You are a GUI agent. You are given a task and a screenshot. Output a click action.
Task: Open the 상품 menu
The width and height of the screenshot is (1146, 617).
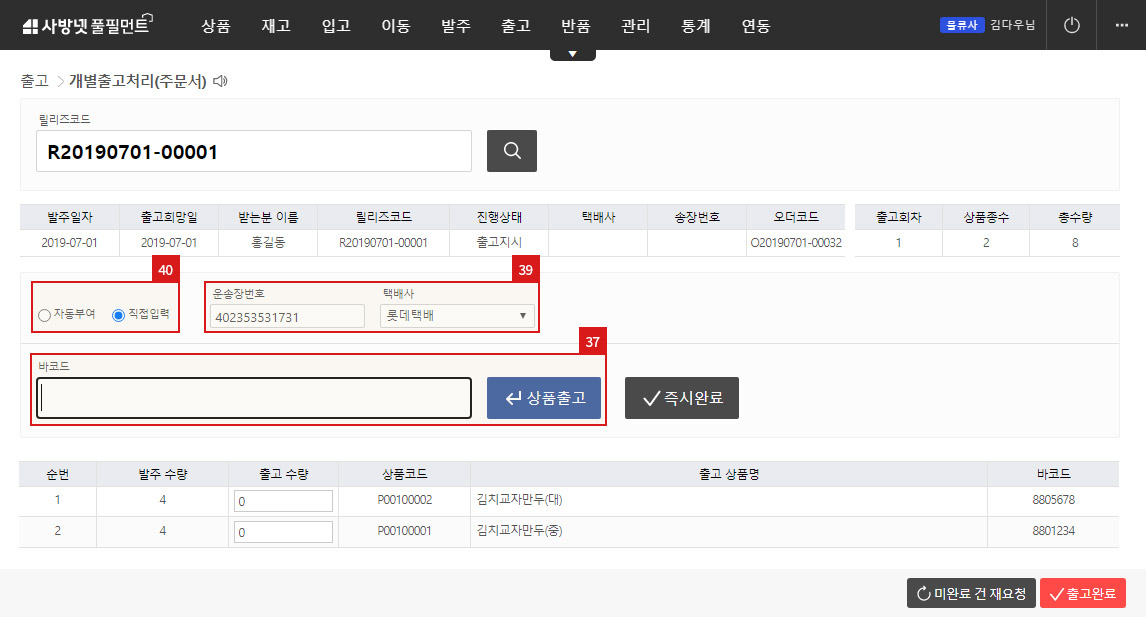216,26
